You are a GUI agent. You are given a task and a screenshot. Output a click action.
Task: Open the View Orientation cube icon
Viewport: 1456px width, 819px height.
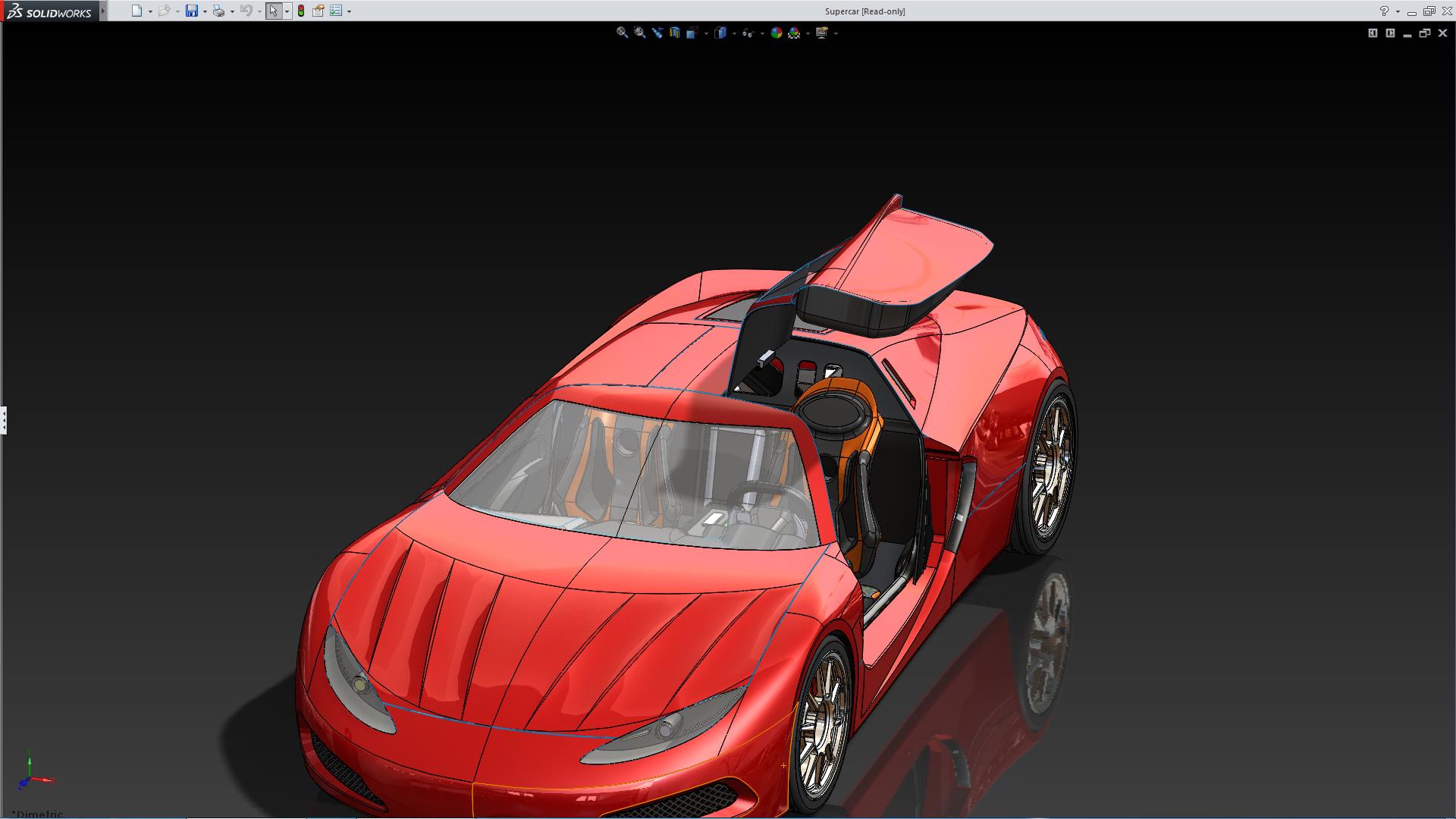692,33
